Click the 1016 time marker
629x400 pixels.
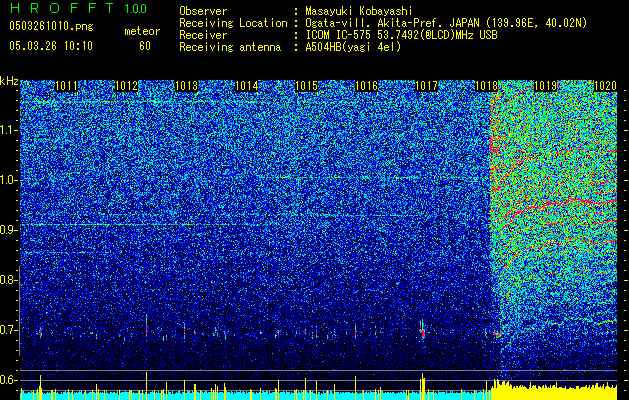(x=366, y=86)
